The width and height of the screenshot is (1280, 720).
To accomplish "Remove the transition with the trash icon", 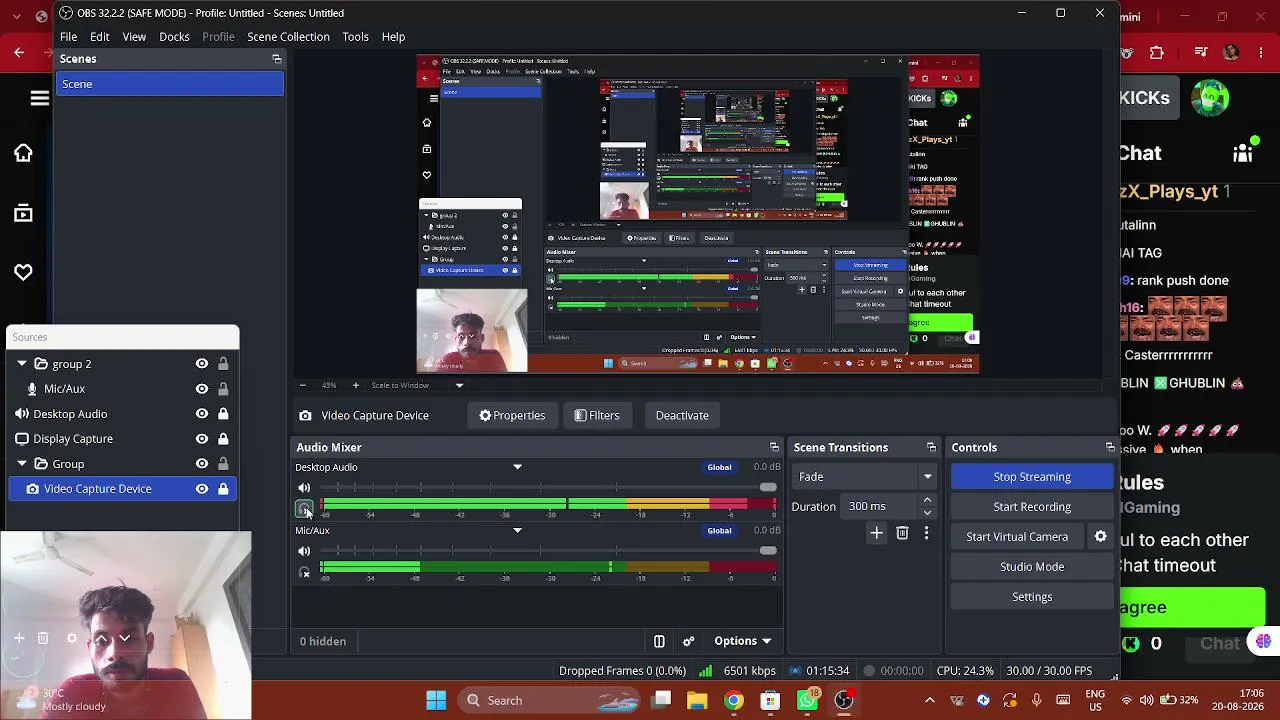I will tap(902, 533).
